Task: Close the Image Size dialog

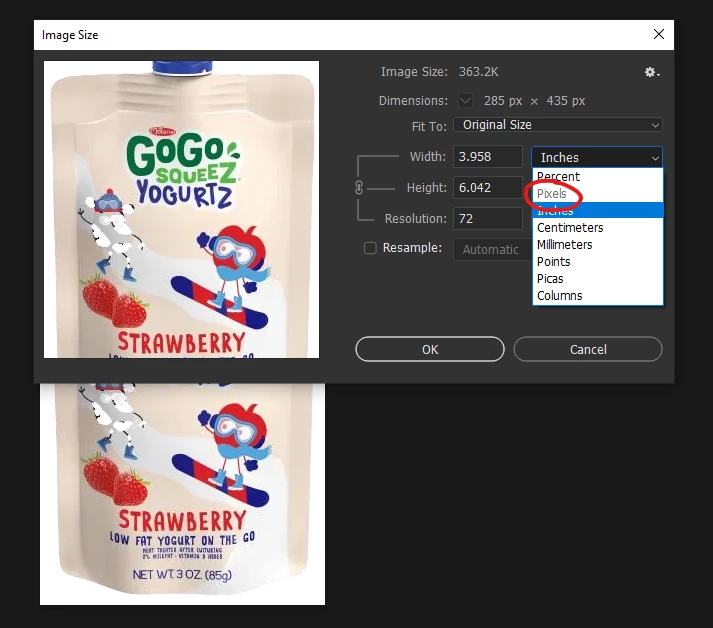Action: tap(658, 34)
